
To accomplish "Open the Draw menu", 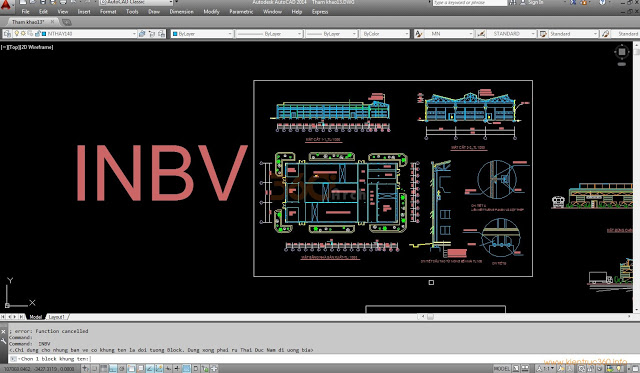I will [x=154, y=12].
